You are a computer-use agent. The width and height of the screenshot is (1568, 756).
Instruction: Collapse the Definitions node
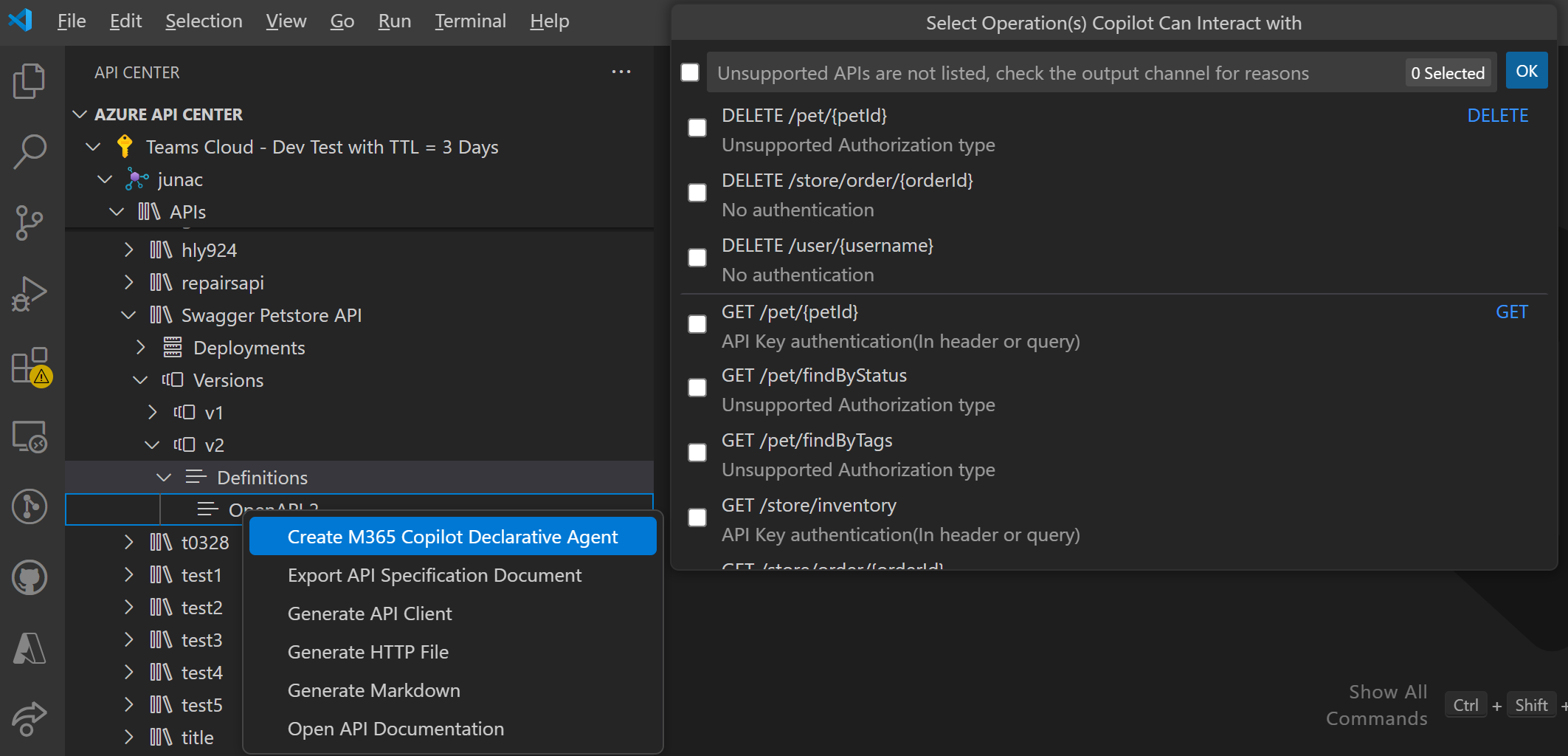pyautogui.click(x=164, y=478)
